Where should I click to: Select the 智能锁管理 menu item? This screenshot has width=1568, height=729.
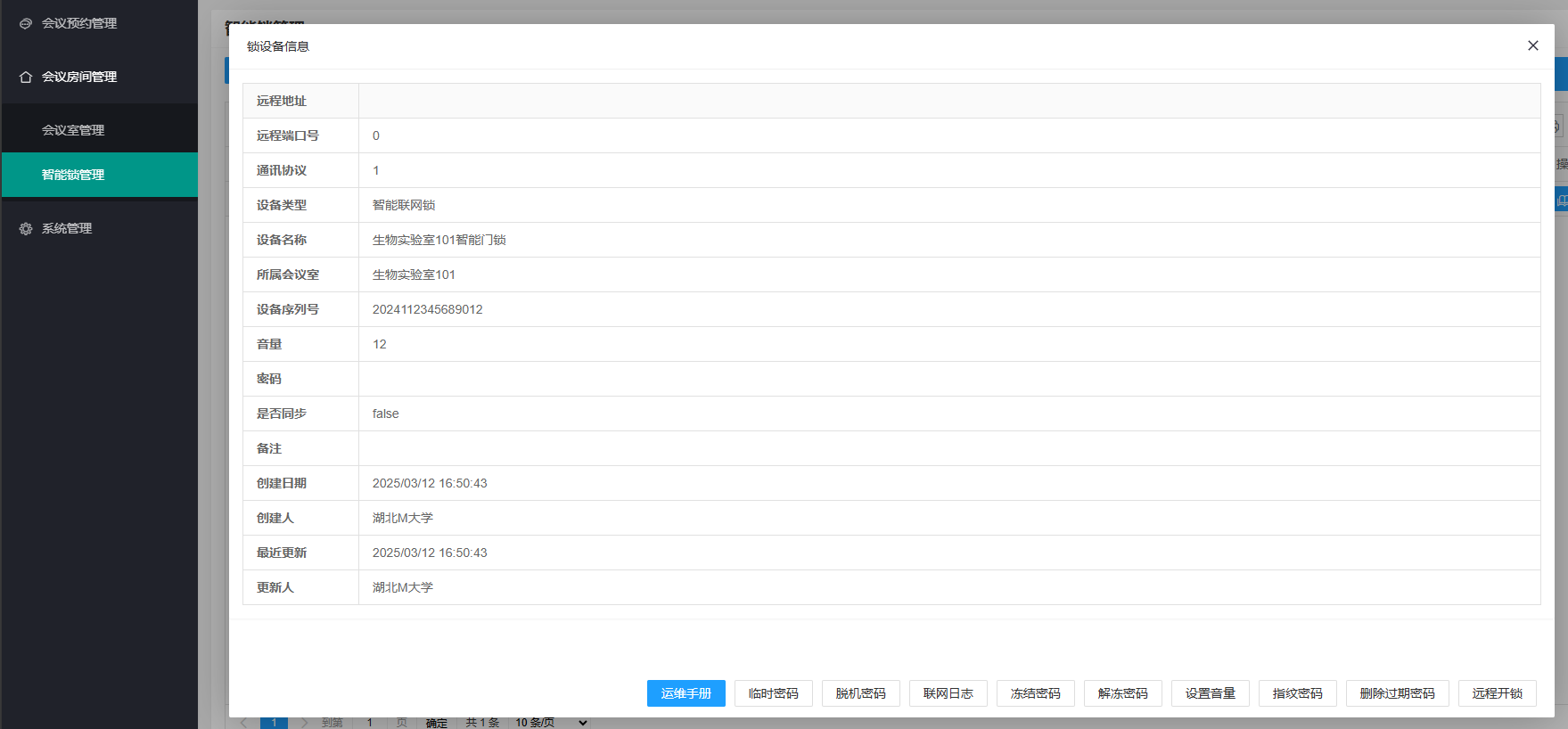(73, 175)
